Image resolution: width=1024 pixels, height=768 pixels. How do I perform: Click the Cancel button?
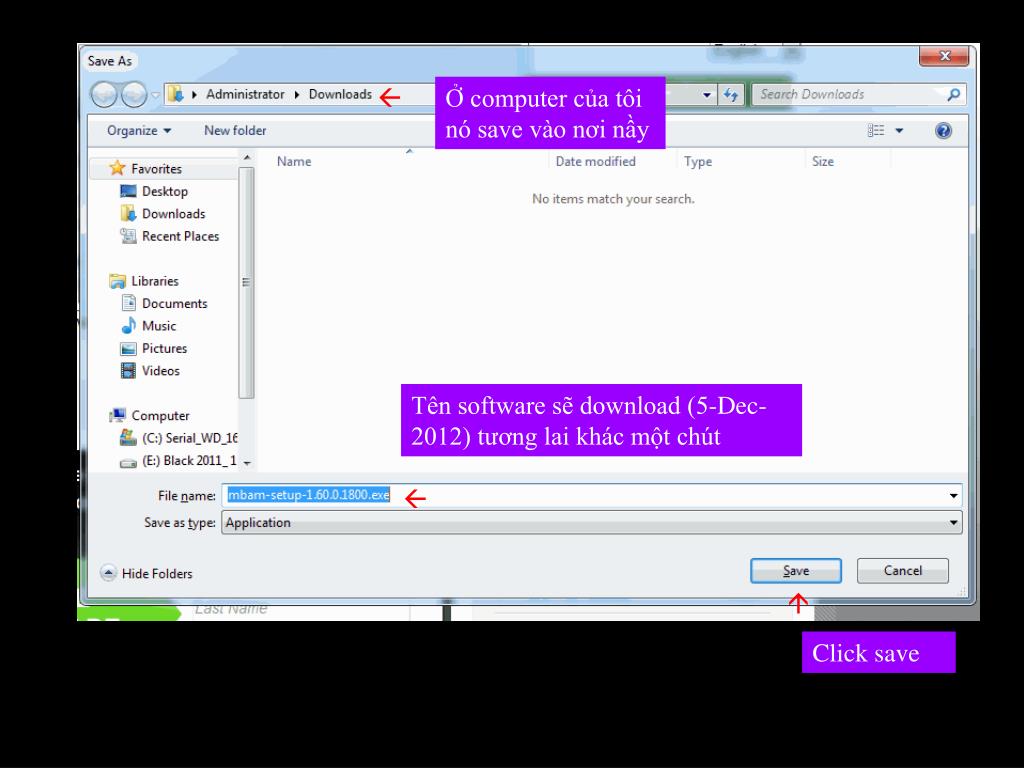pyautogui.click(x=903, y=571)
